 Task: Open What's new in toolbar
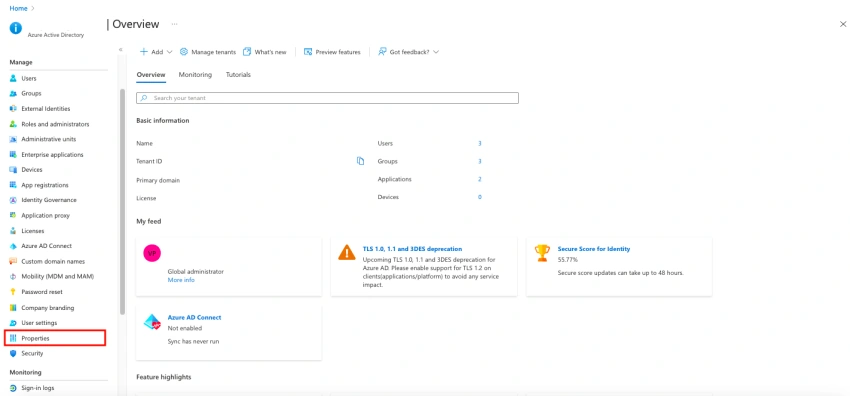click(x=265, y=52)
